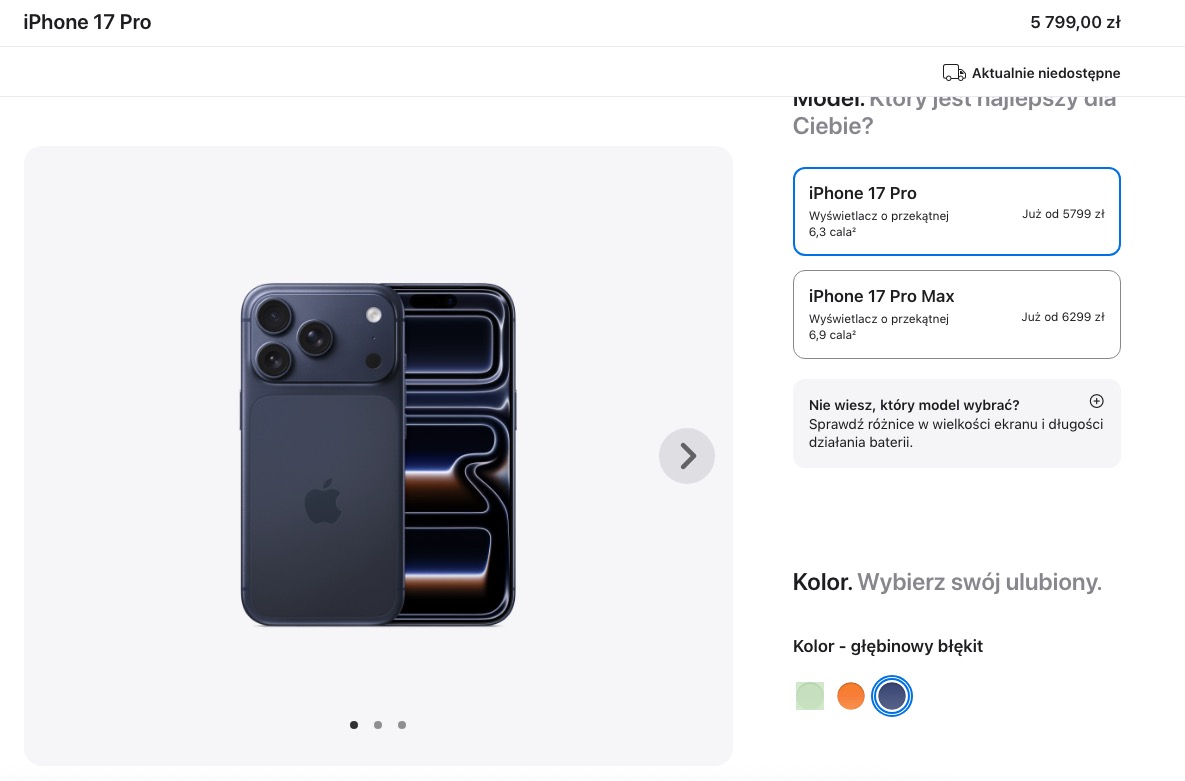The image size is (1185, 781).
Task: Select the deep blue color option
Action: (x=892, y=696)
